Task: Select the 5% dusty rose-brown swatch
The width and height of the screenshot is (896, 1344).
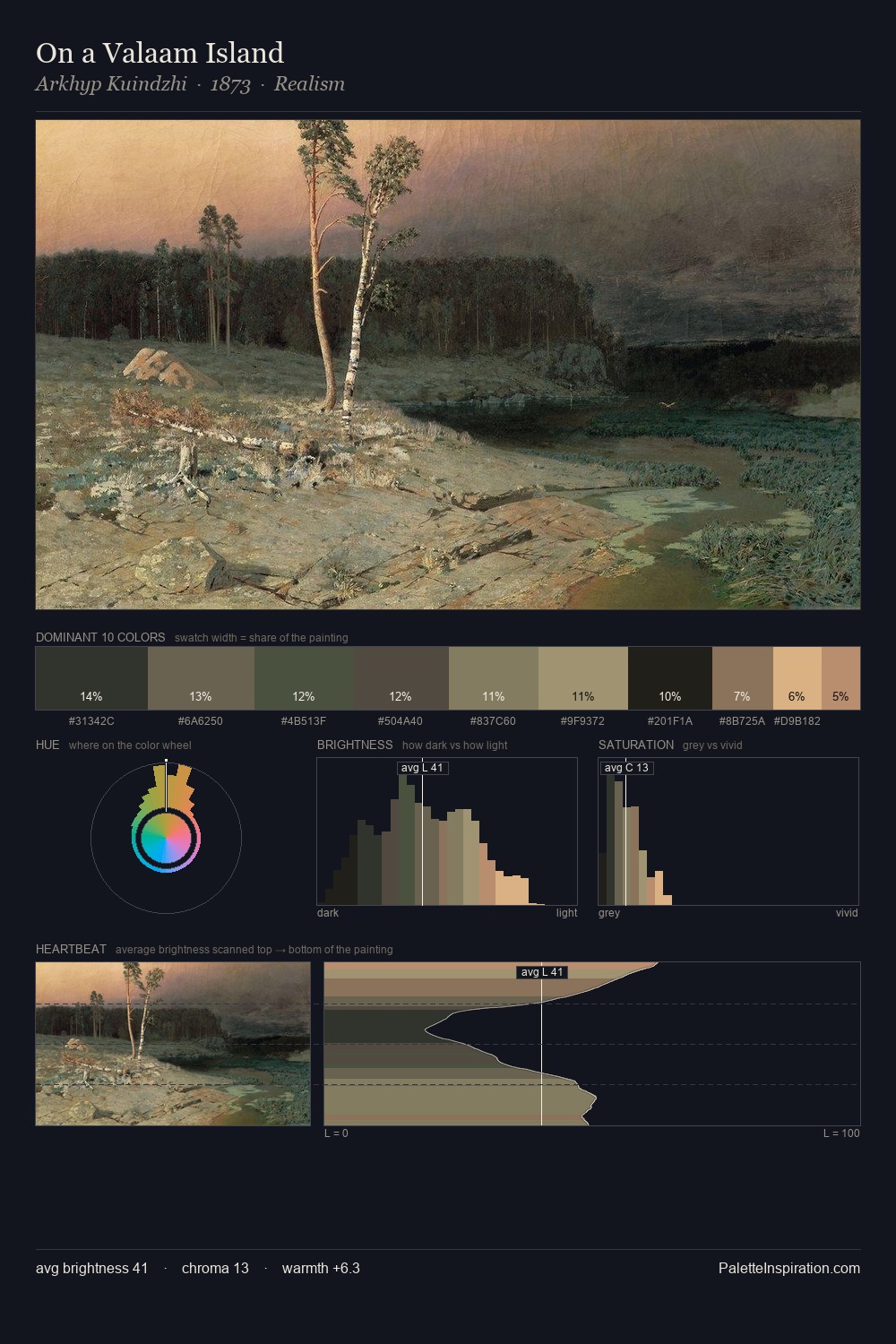Action: (840, 678)
